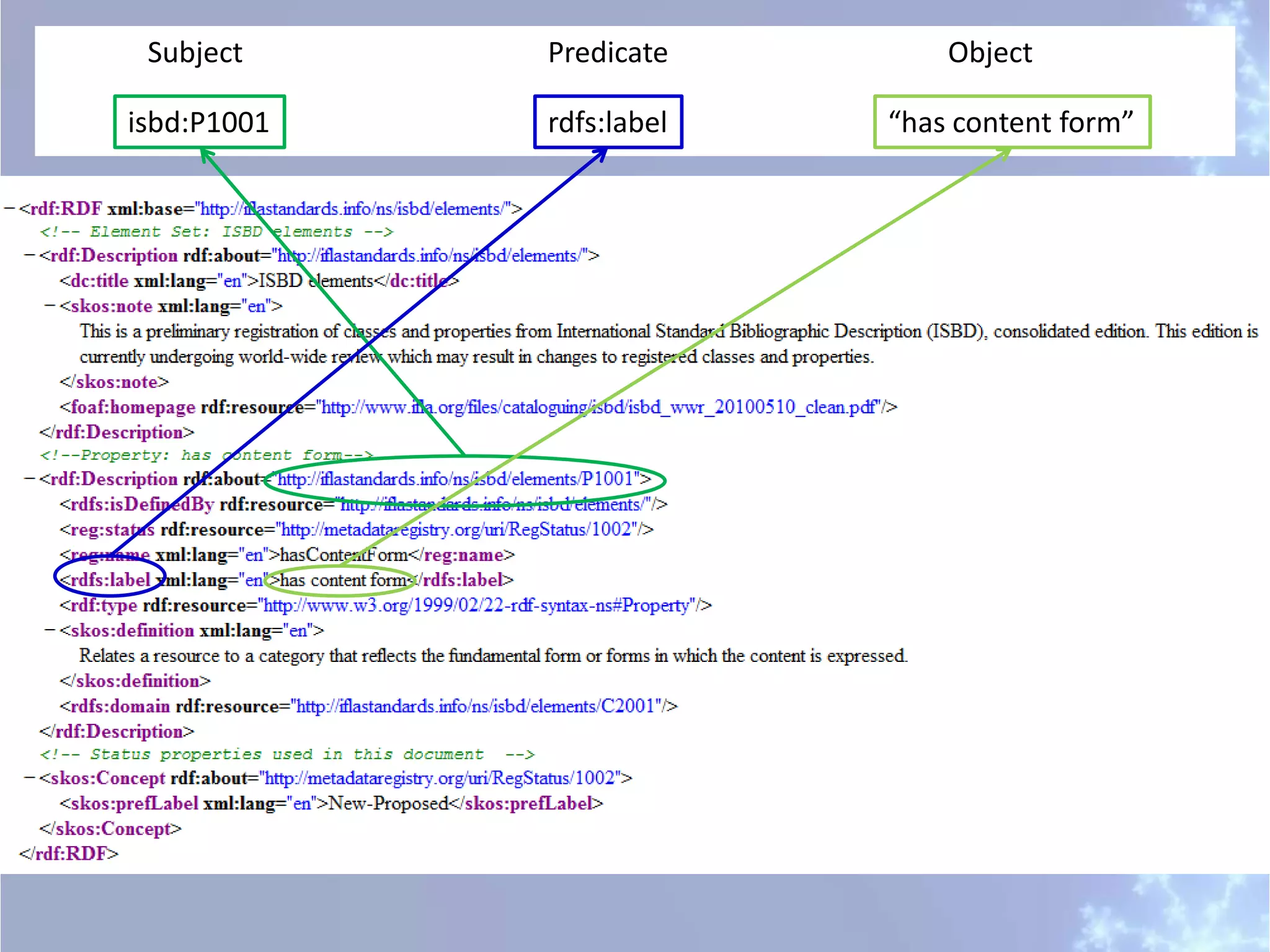Screen dimensions: 1270x952
Task: Click the Subject heading
Action: tap(195, 53)
